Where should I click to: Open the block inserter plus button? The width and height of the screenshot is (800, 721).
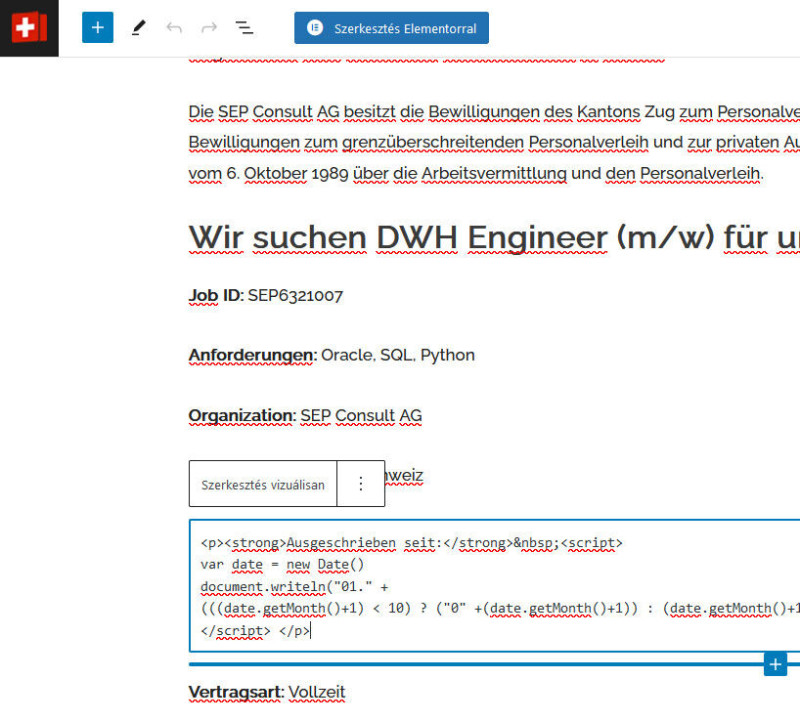[x=97, y=28]
